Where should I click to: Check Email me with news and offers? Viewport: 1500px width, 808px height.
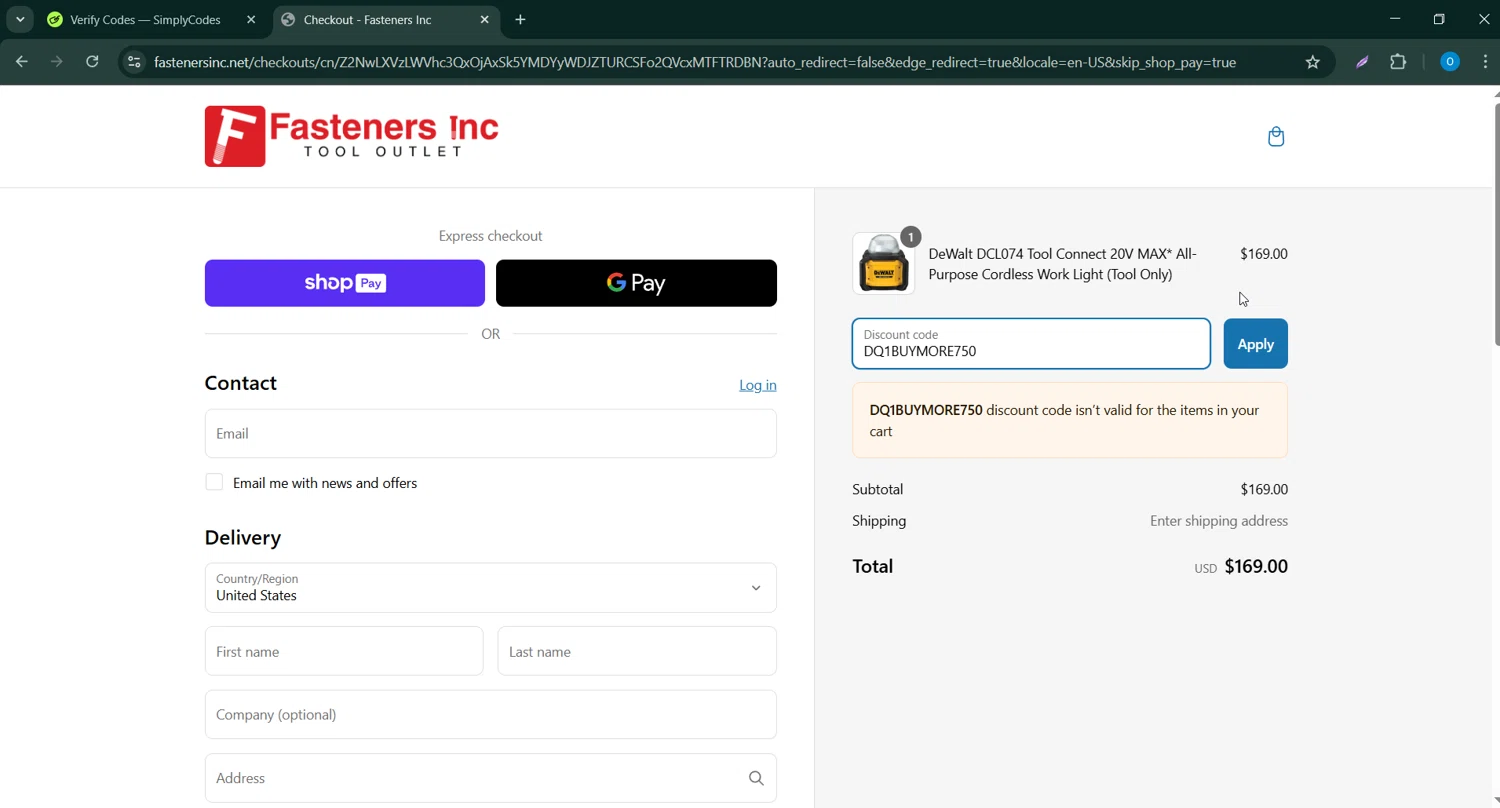coord(214,482)
